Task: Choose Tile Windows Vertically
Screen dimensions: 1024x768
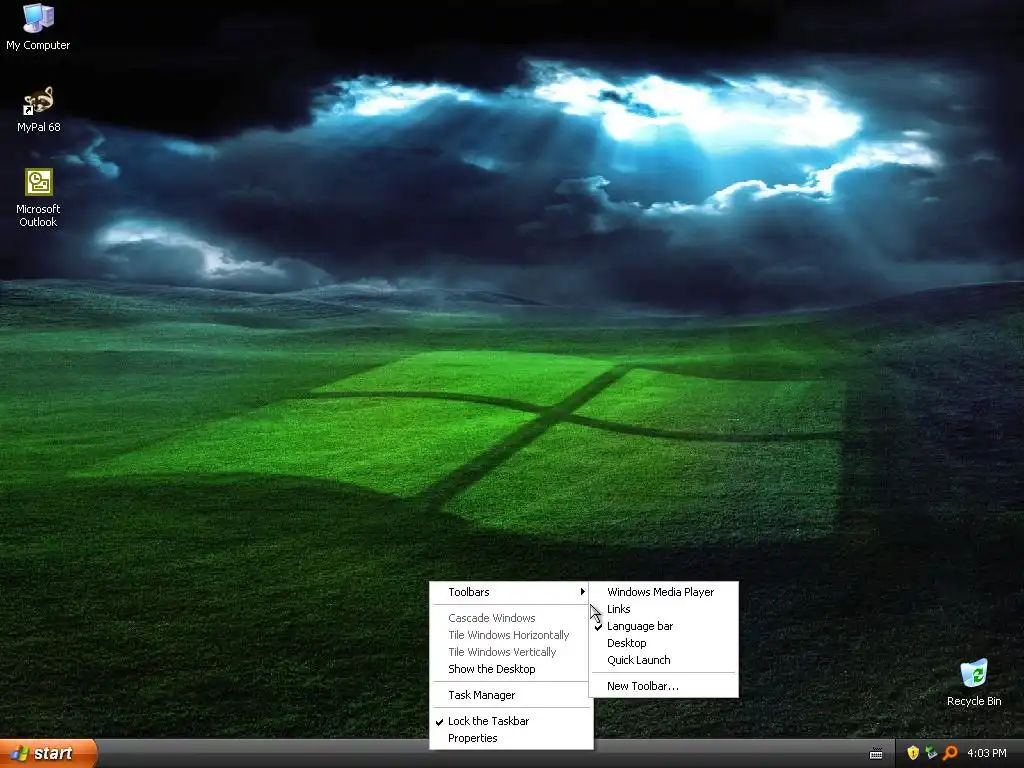Action: [x=511, y=652]
